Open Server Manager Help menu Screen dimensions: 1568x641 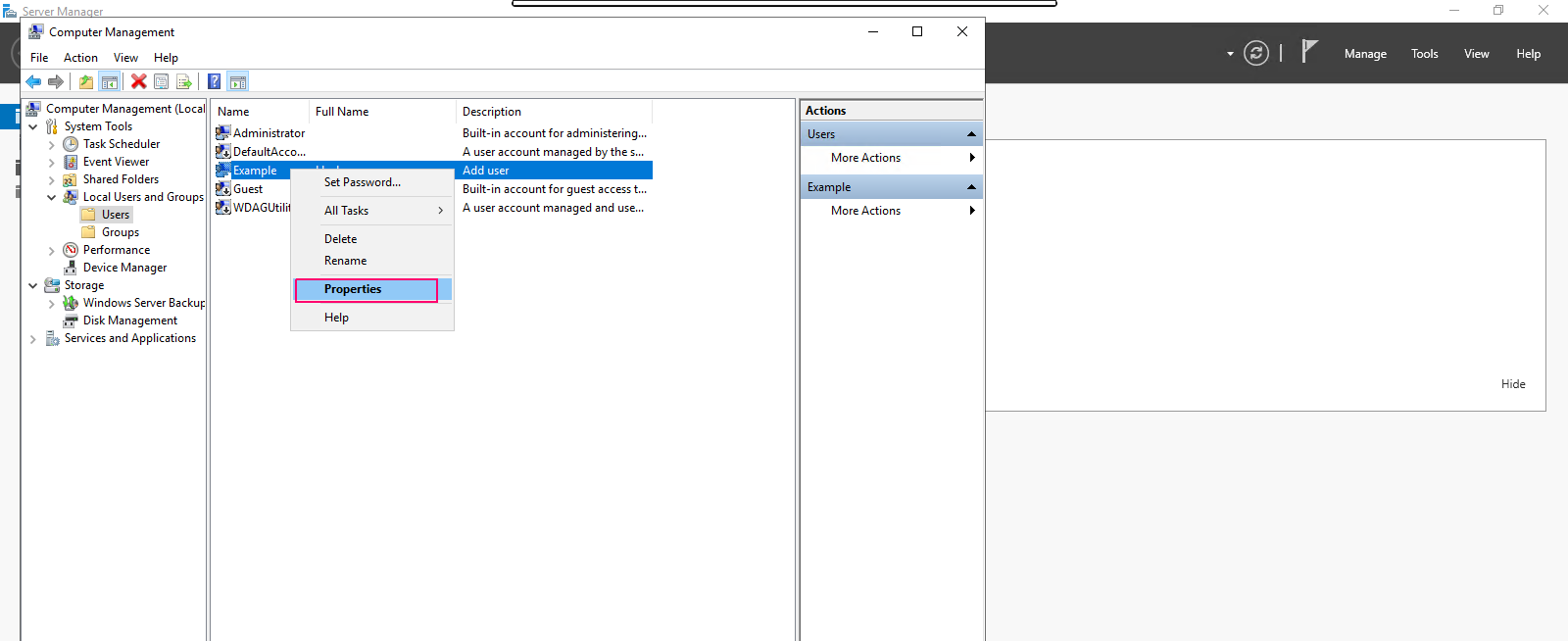point(1529,54)
